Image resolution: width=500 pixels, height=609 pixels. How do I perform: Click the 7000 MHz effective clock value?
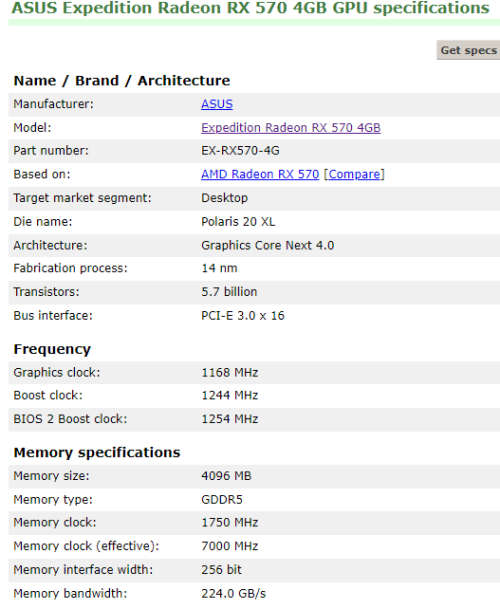click(230, 546)
